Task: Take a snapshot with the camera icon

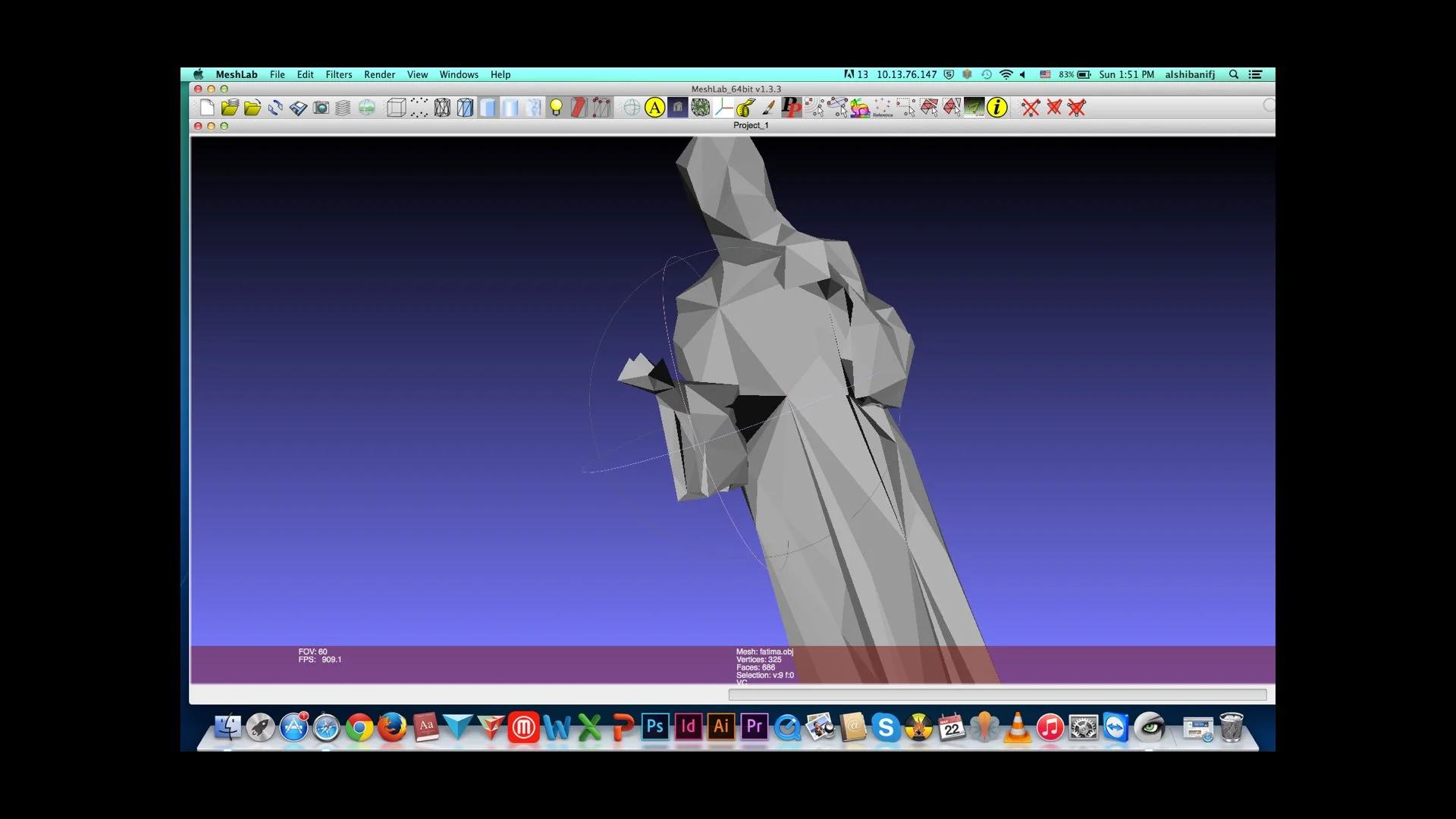Action: (x=321, y=108)
